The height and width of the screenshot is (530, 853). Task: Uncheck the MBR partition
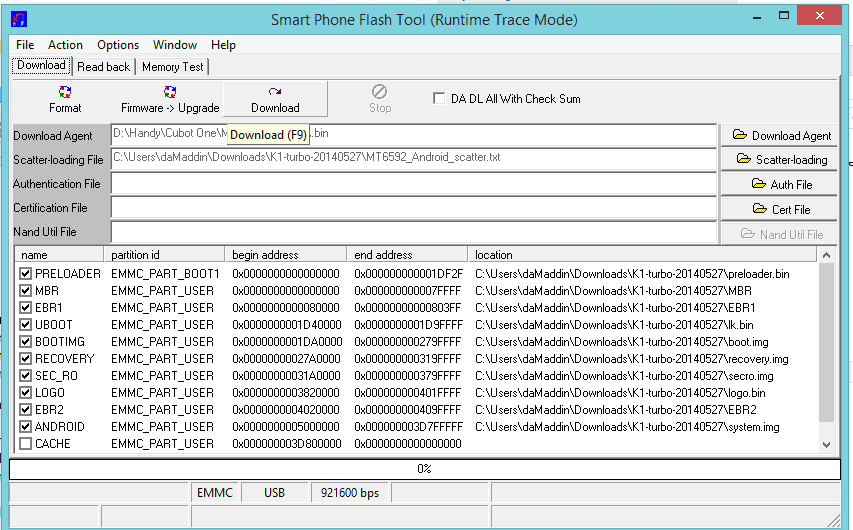click(25, 291)
